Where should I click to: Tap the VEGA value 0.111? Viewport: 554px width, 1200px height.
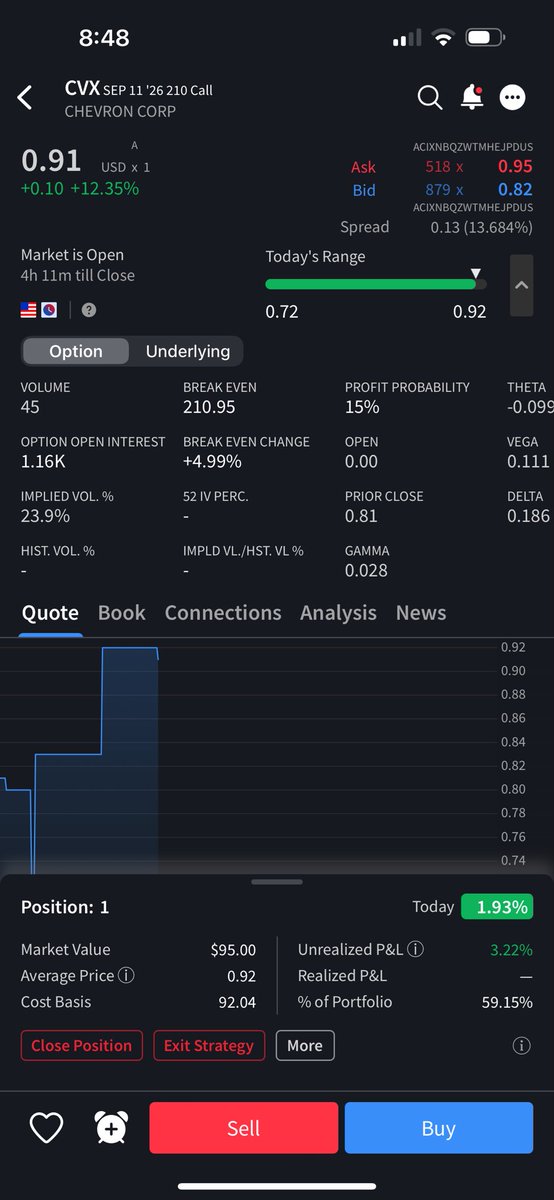coord(528,462)
